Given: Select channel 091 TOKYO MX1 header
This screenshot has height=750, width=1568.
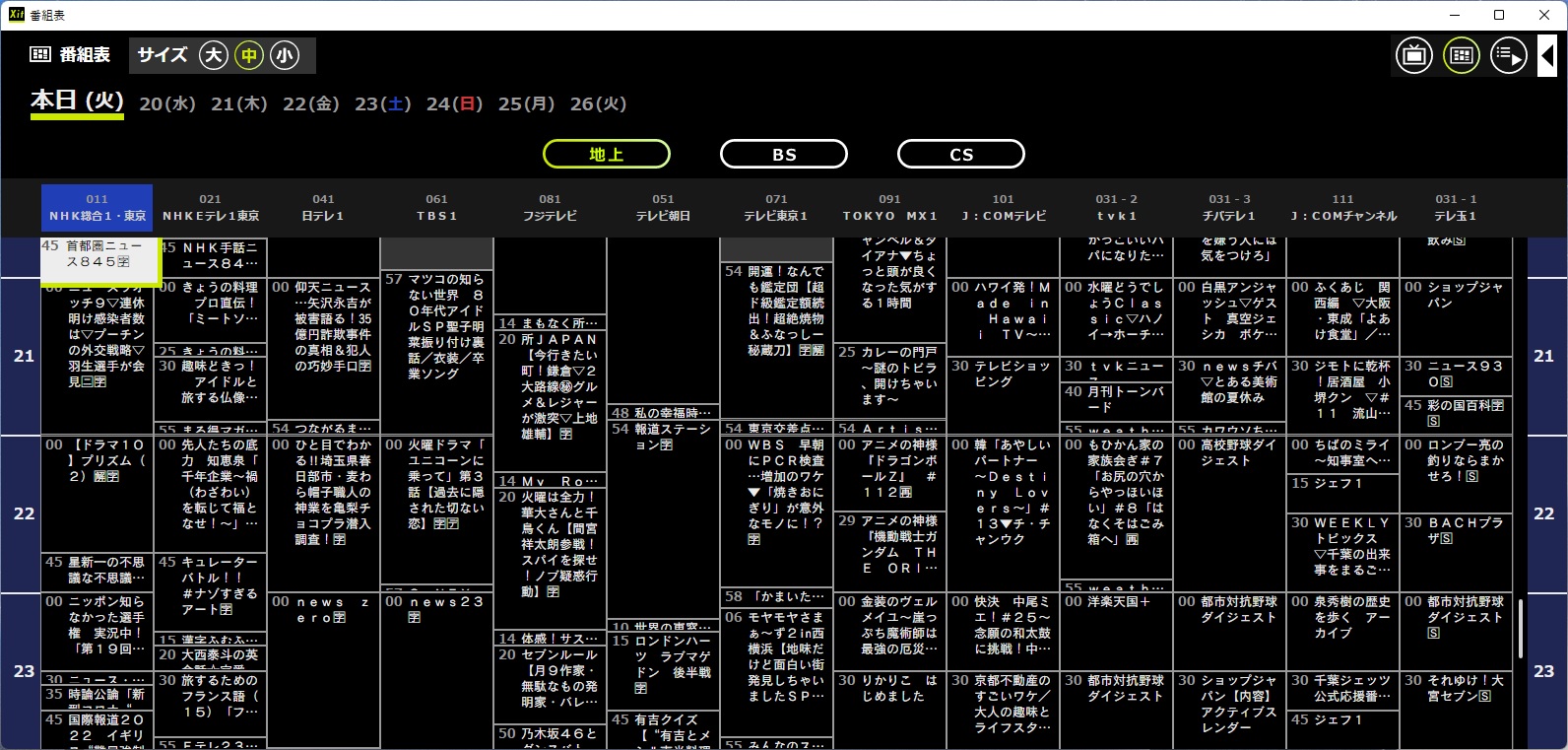Looking at the screenshot, I should point(890,208).
